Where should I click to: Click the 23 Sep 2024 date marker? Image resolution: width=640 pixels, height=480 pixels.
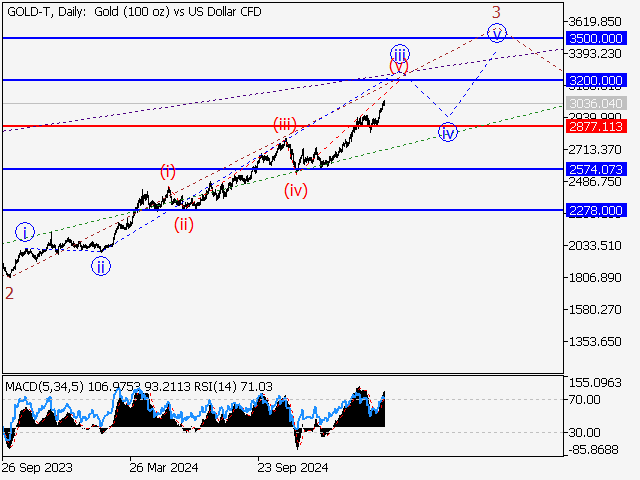coord(292,466)
